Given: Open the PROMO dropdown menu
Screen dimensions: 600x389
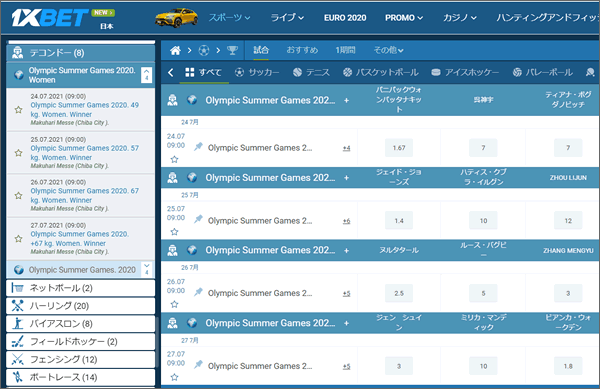Looking at the screenshot, I should 404,18.
